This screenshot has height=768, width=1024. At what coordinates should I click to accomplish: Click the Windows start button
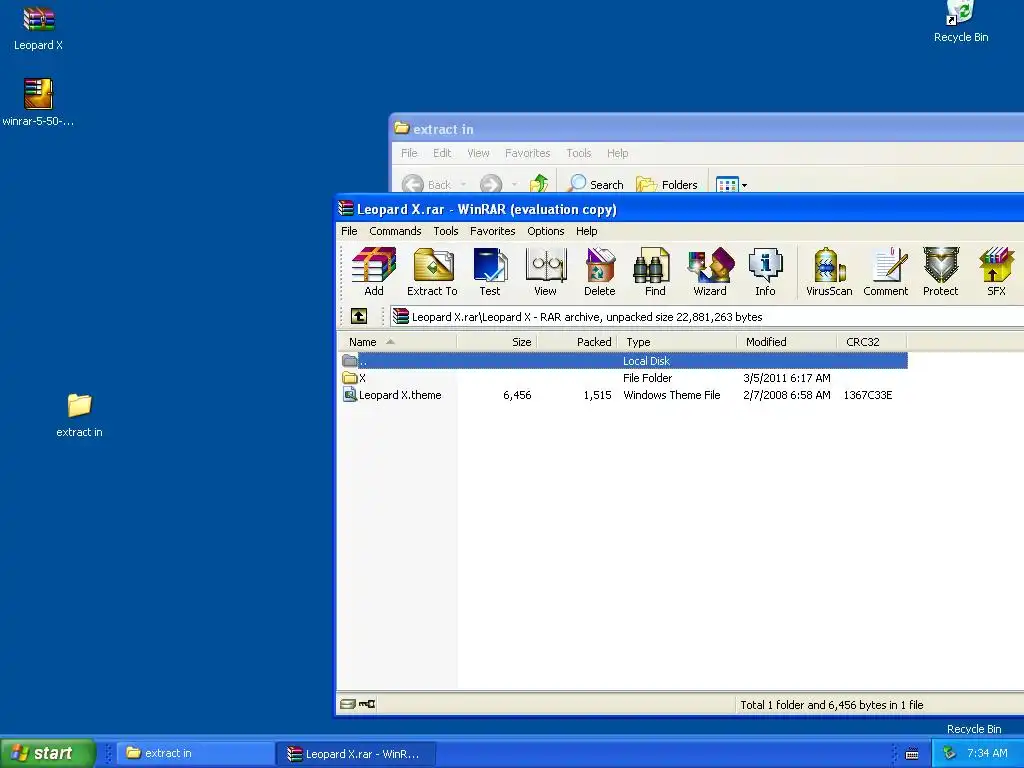(47, 753)
